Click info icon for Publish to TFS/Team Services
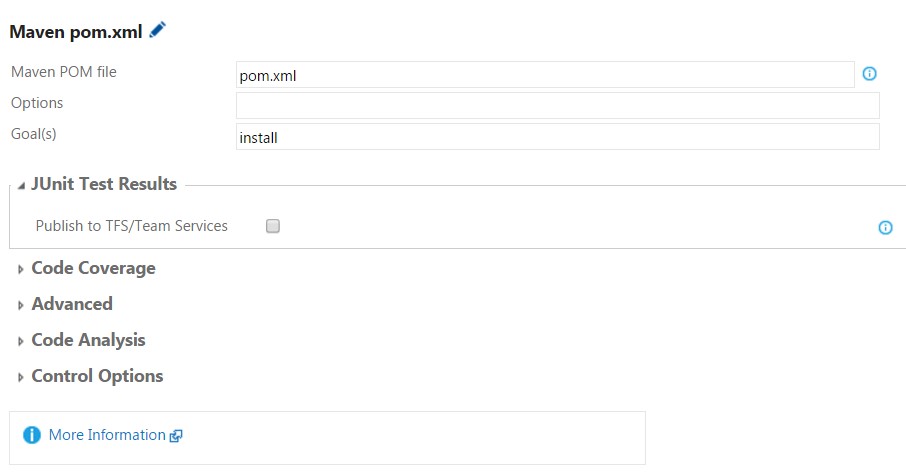Image resolution: width=906 pixels, height=473 pixels. (x=885, y=228)
